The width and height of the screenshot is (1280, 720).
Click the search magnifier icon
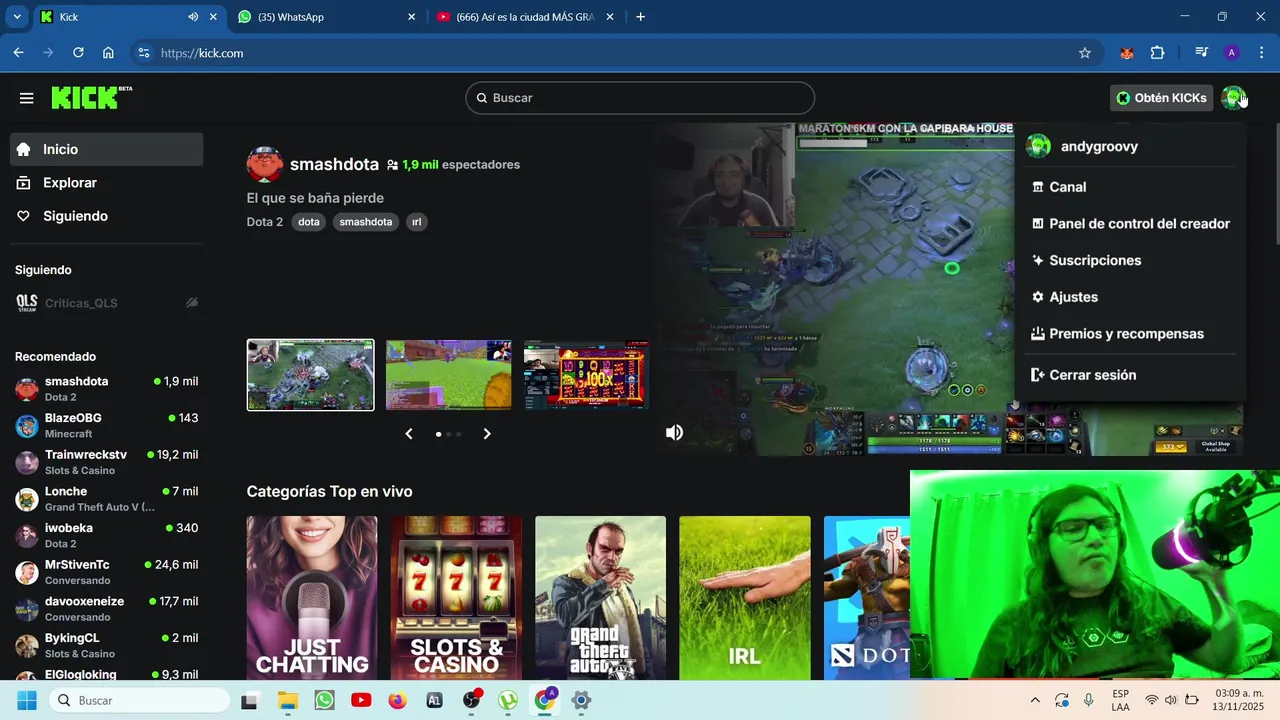click(481, 98)
